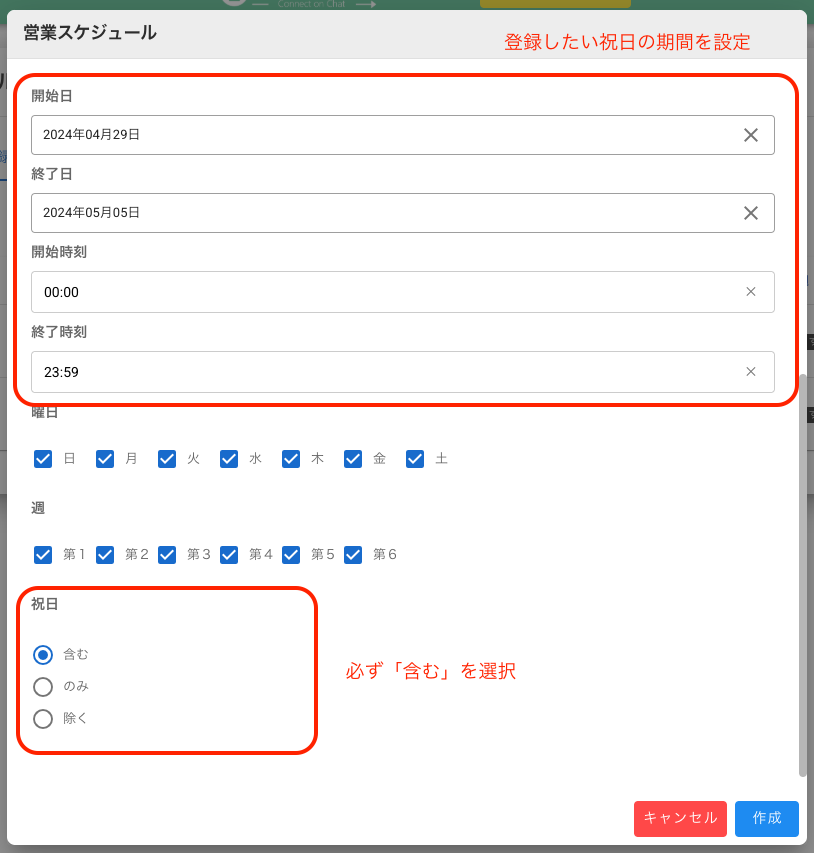Uncheck the 第1 week checkbox
Screen dimensions: 814x853
tap(43, 554)
